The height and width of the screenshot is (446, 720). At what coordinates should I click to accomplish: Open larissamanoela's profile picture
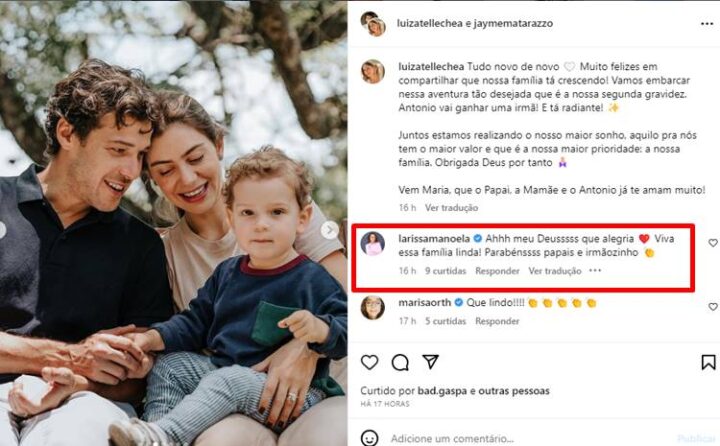tap(373, 243)
